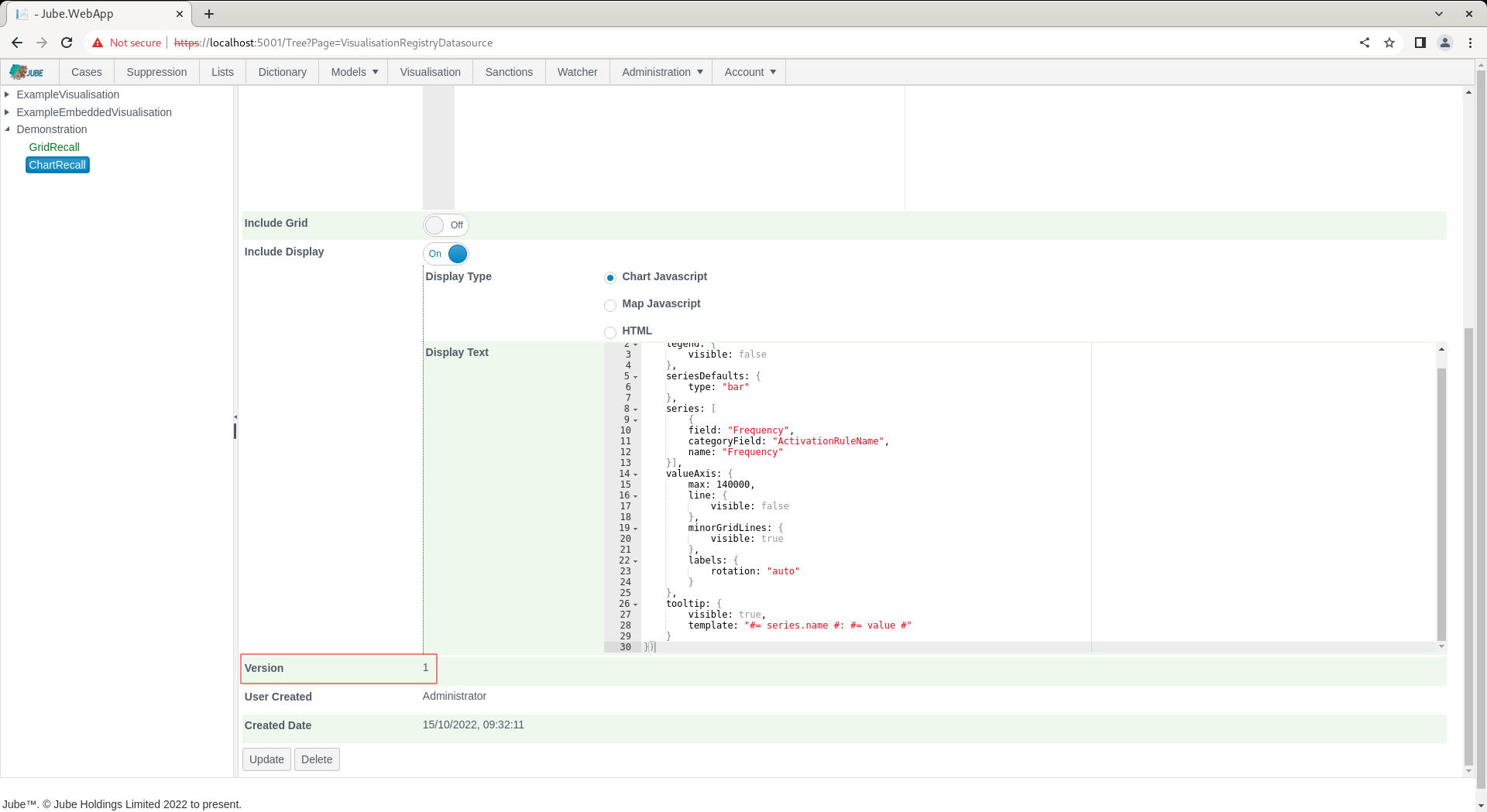The width and height of the screenshot is (1487, 812).
Task: Click code editor vertical scrollbar thumb
Action: pos(1441,504)
